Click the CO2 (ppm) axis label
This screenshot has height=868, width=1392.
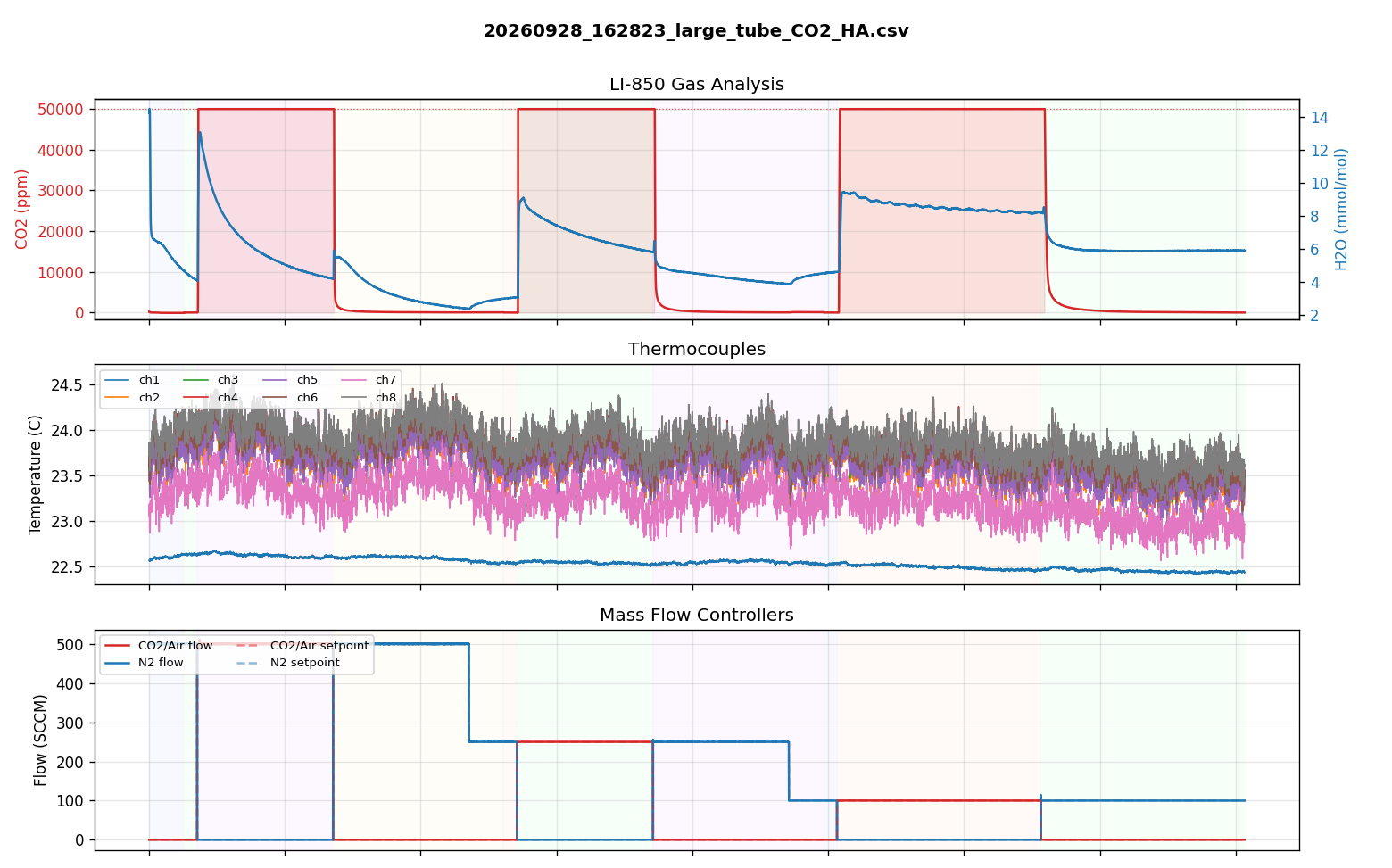[22, 210]
